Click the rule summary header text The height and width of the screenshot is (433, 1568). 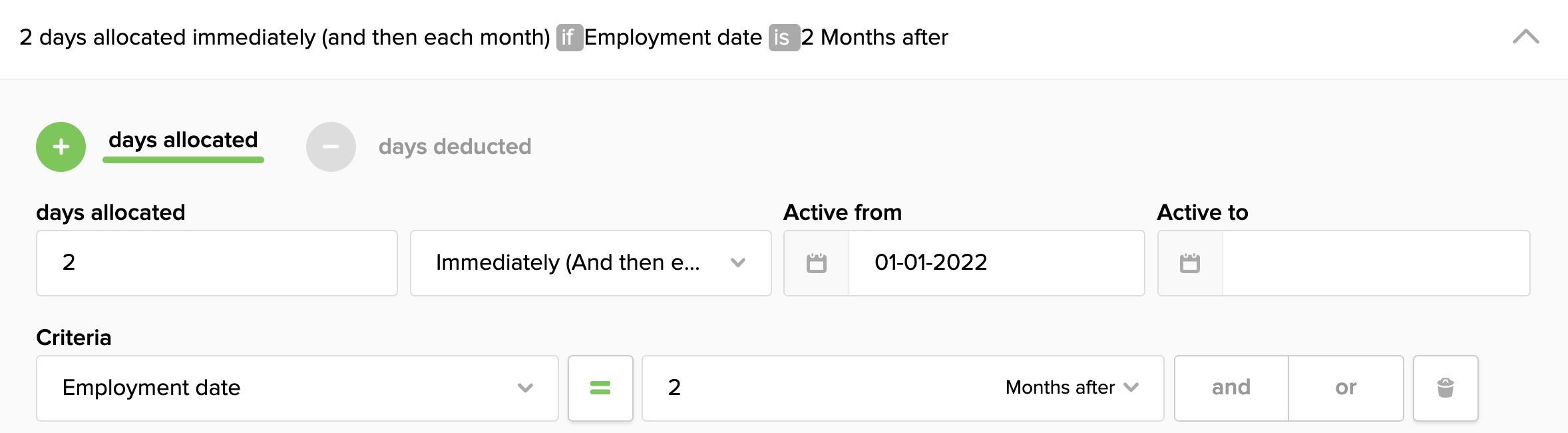click(x=286, y=37)
